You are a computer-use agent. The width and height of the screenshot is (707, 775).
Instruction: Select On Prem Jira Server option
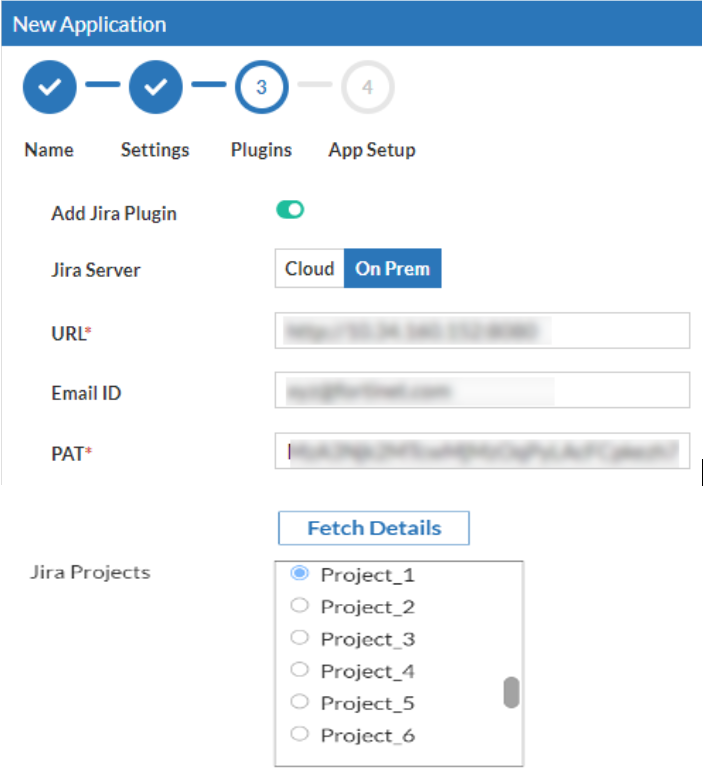point(393,268)
